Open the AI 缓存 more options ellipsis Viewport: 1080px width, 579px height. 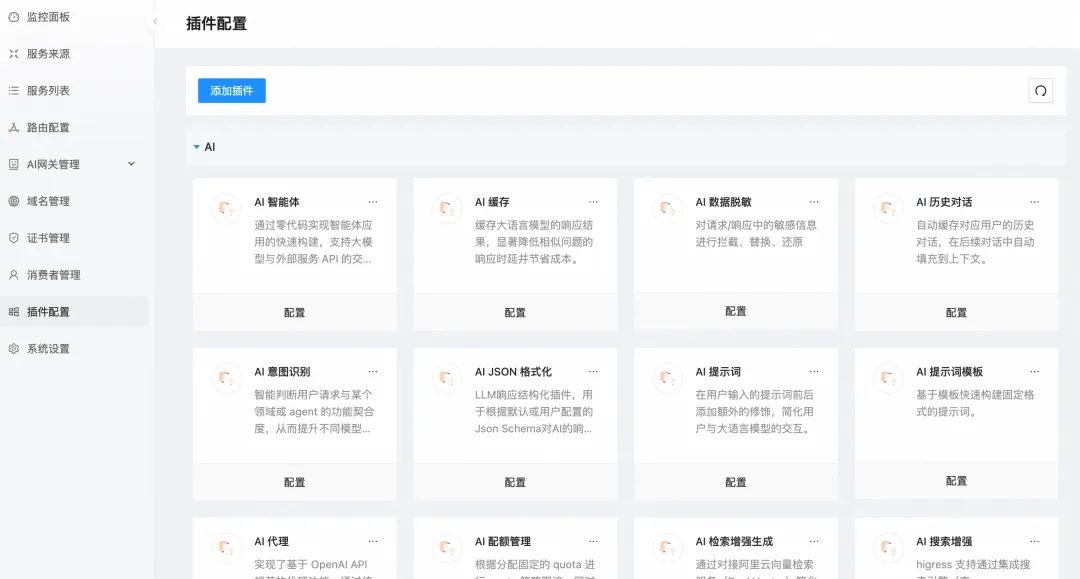pyautogui.click(x=593, y=202)
